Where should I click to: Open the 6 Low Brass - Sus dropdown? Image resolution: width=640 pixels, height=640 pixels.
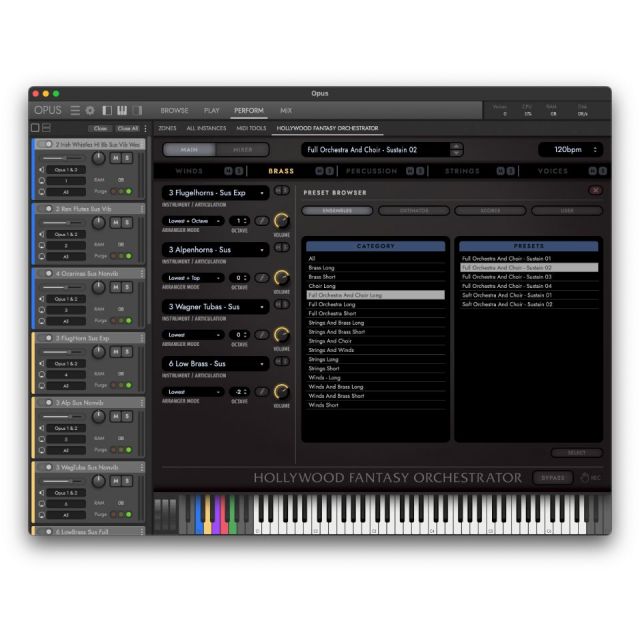click(216, 364)
